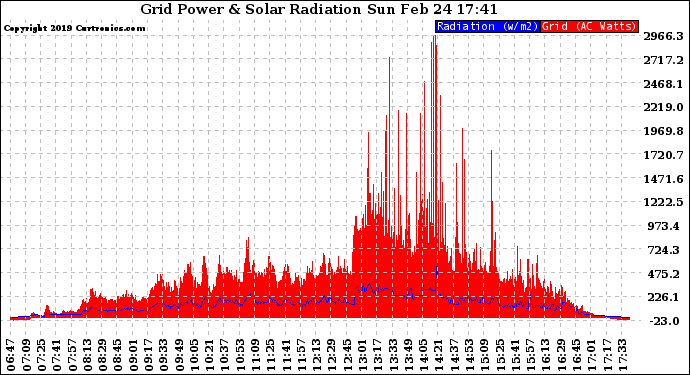This screenshot has height=375, width=690.
Task: Click the 17:17 time label
Action: (607, 355)
